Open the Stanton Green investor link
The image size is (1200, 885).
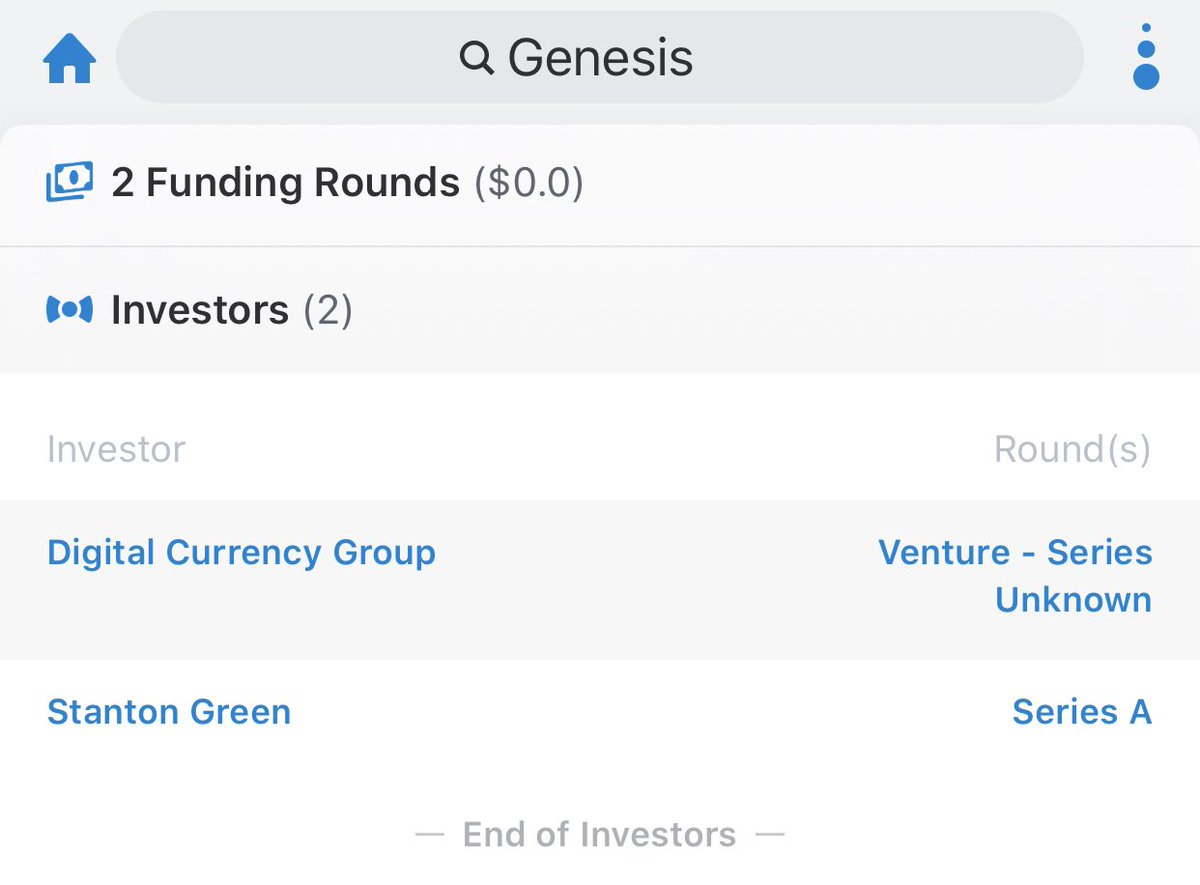point(169,712)
